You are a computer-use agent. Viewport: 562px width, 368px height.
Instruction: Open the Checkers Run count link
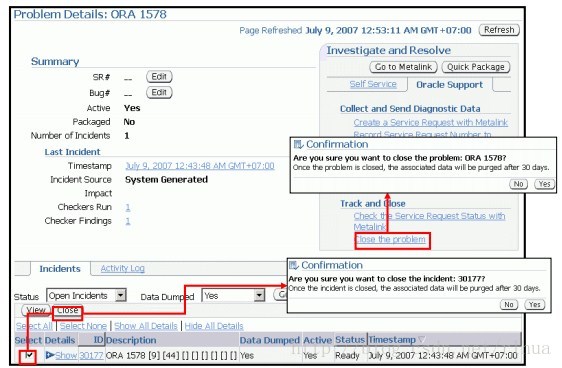(x=128, y=207)
